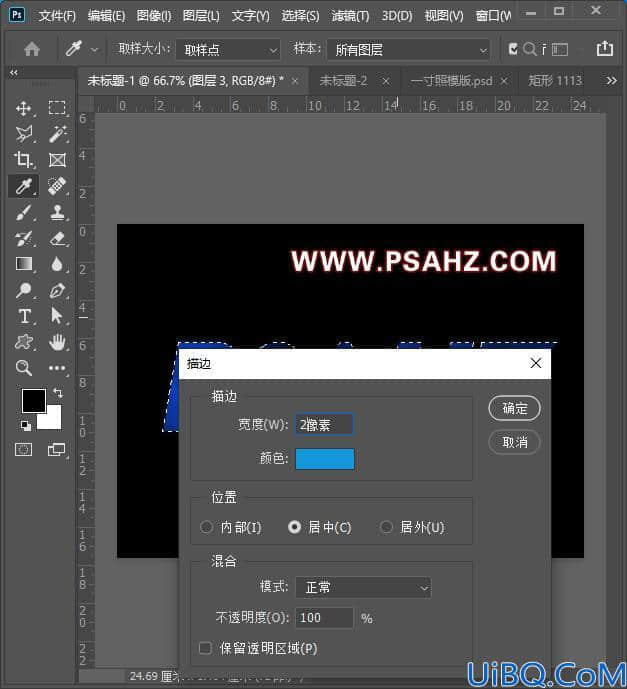Toggle Quick Mask mode

(23, 450)
